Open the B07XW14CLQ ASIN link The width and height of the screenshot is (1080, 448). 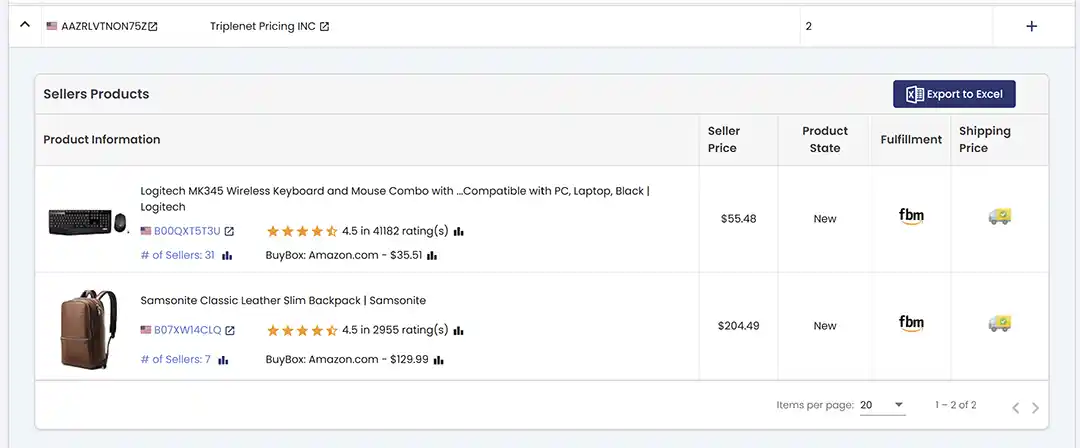(187, 330)
